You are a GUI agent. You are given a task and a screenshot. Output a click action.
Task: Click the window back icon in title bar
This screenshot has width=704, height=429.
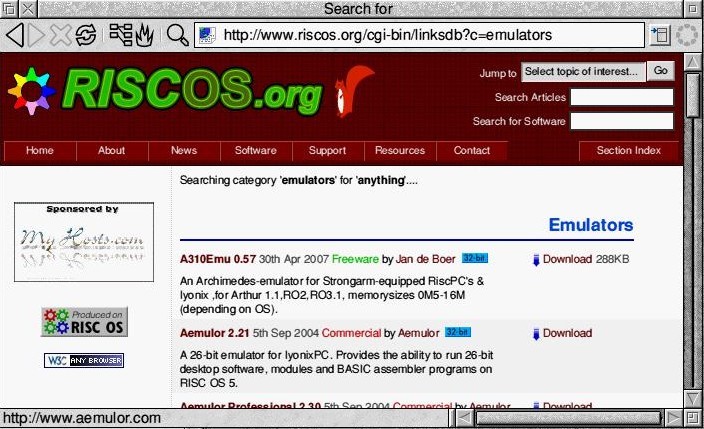9,9
